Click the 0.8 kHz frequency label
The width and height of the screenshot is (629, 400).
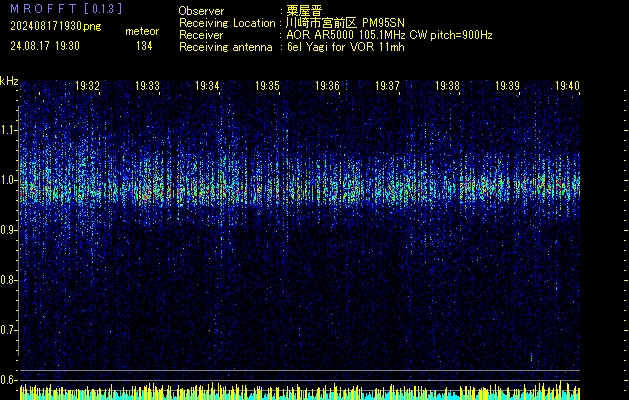click(9, 279)
